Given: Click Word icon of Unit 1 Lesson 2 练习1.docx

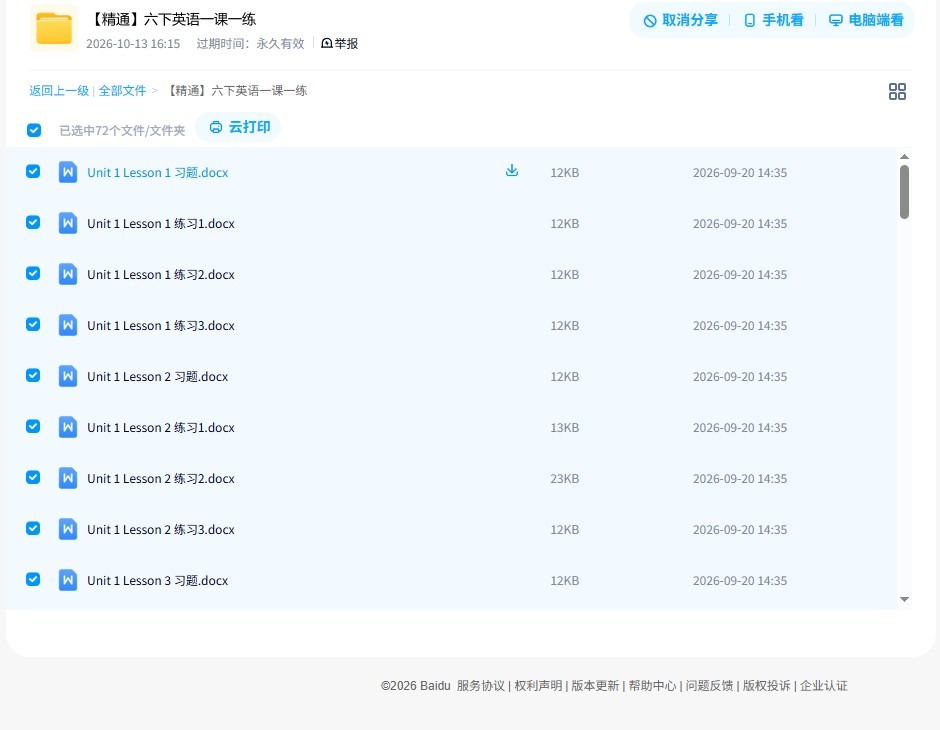Looking at the screenshot, I should coord(68,427).
